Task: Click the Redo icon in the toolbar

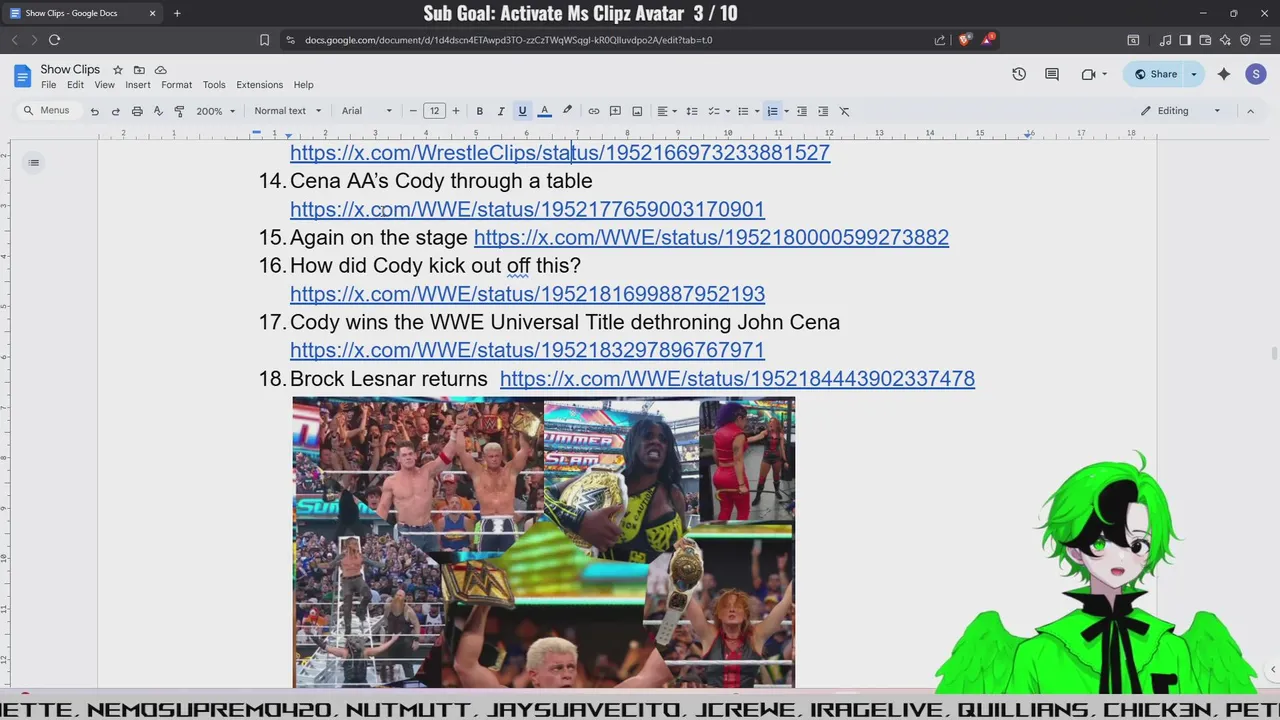Action: [x=115, y=111]
